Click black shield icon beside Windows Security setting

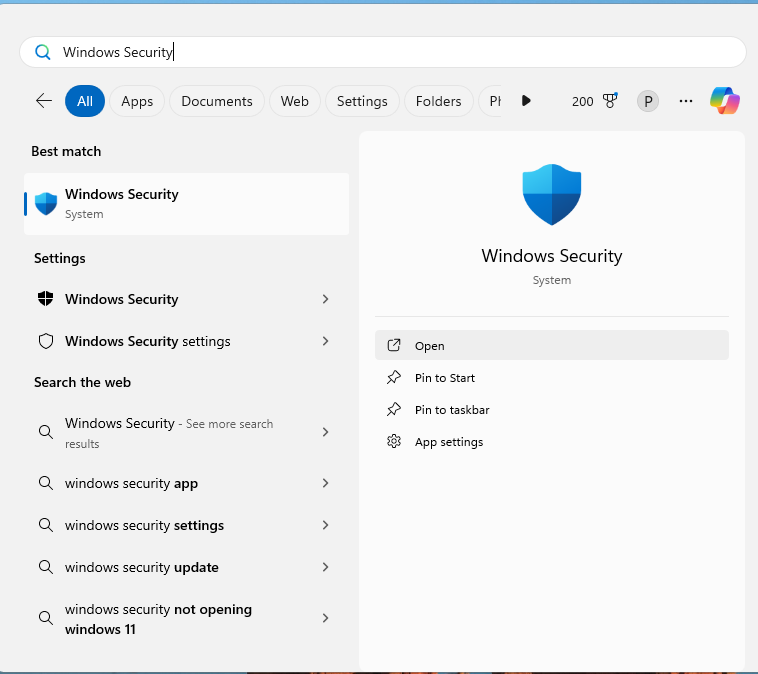45,299
